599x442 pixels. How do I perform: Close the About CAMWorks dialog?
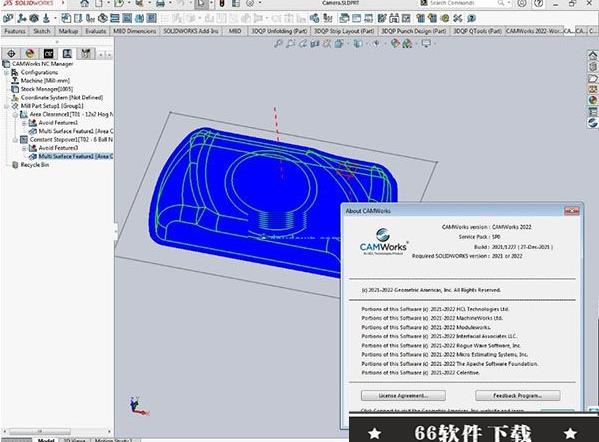[x=571, y=211]
